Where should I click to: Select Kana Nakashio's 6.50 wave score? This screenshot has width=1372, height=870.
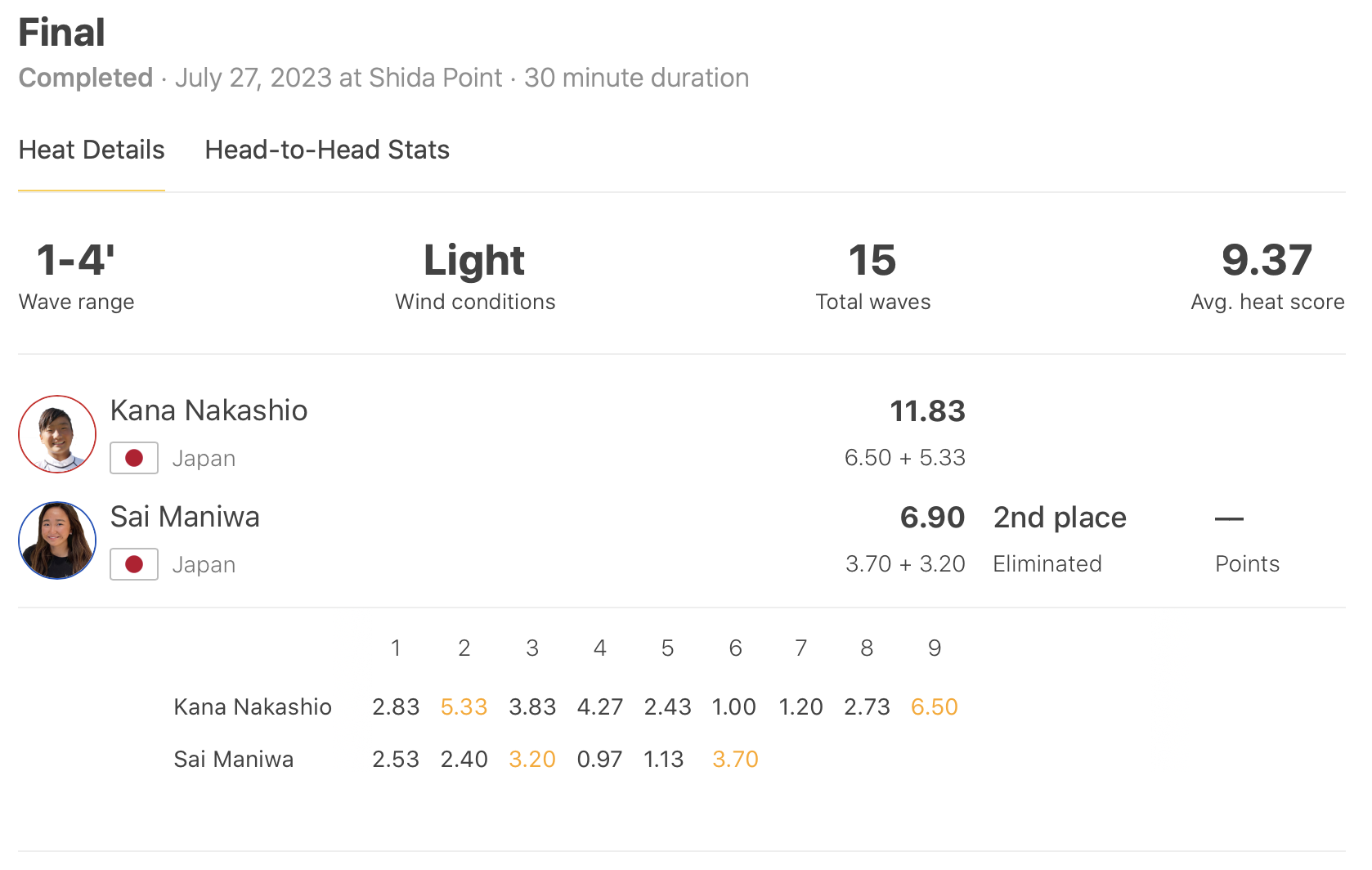point(934,707)
